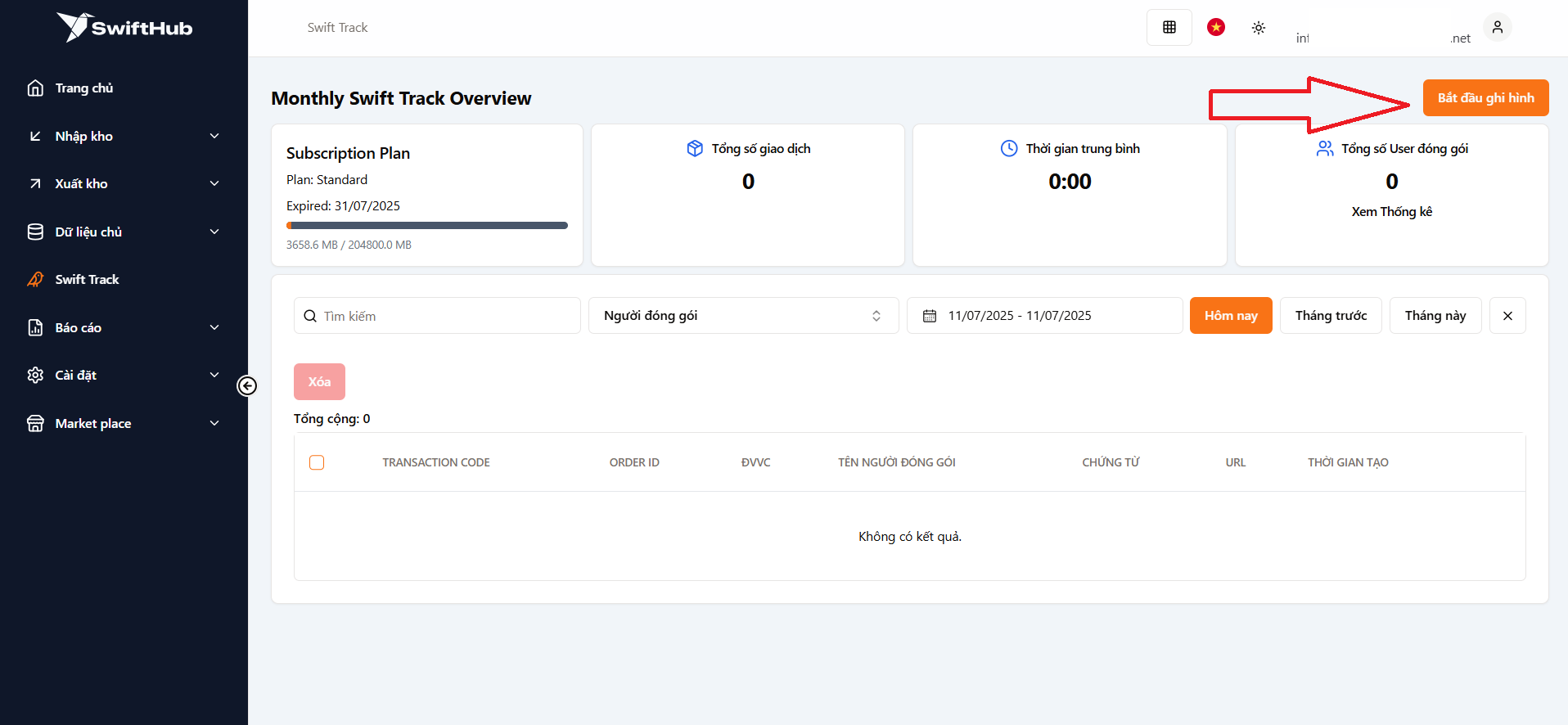Click the Expired: 31/07/2025 text

343,205
